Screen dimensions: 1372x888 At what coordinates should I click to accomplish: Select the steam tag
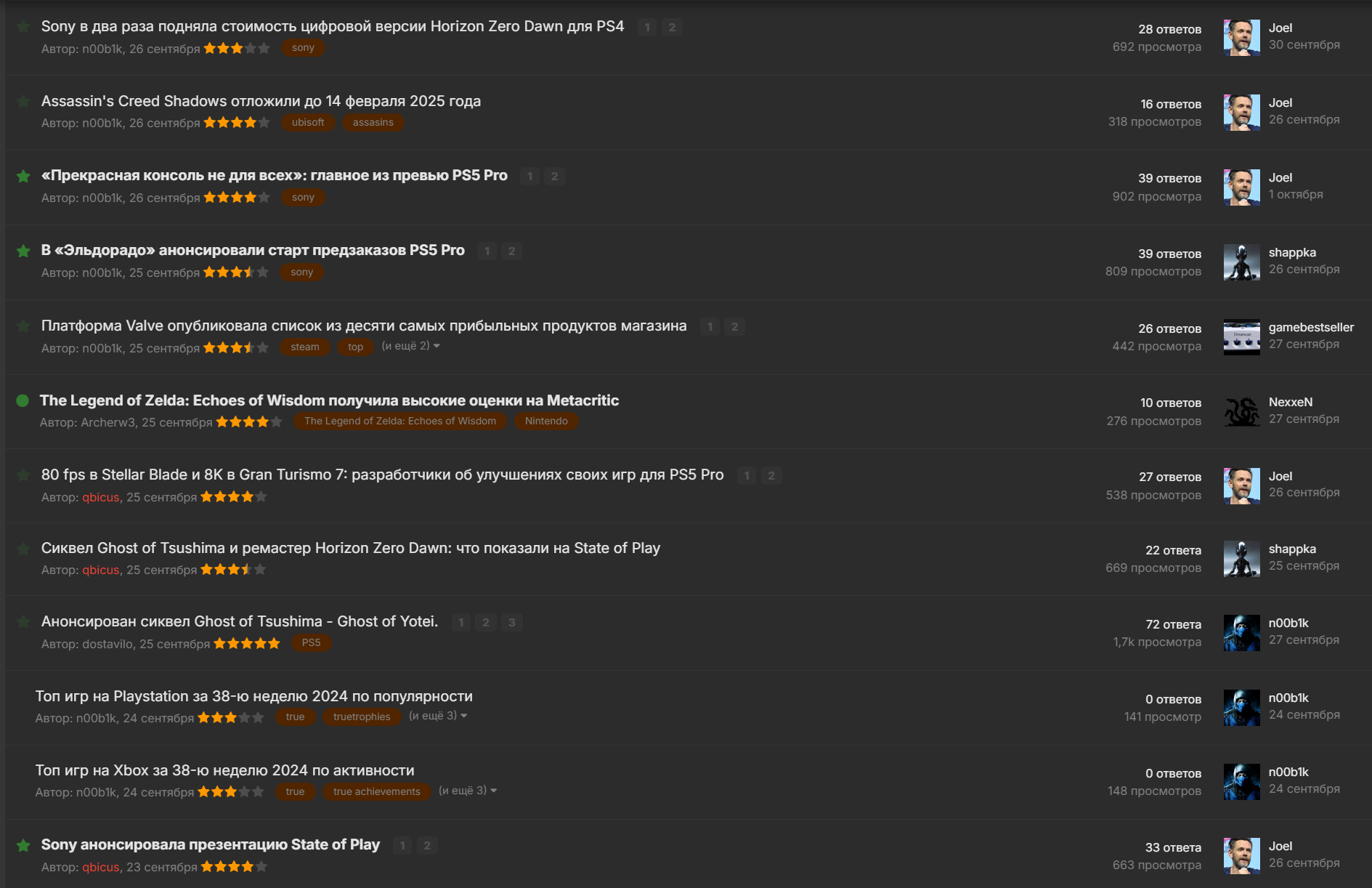pos(305,347)
